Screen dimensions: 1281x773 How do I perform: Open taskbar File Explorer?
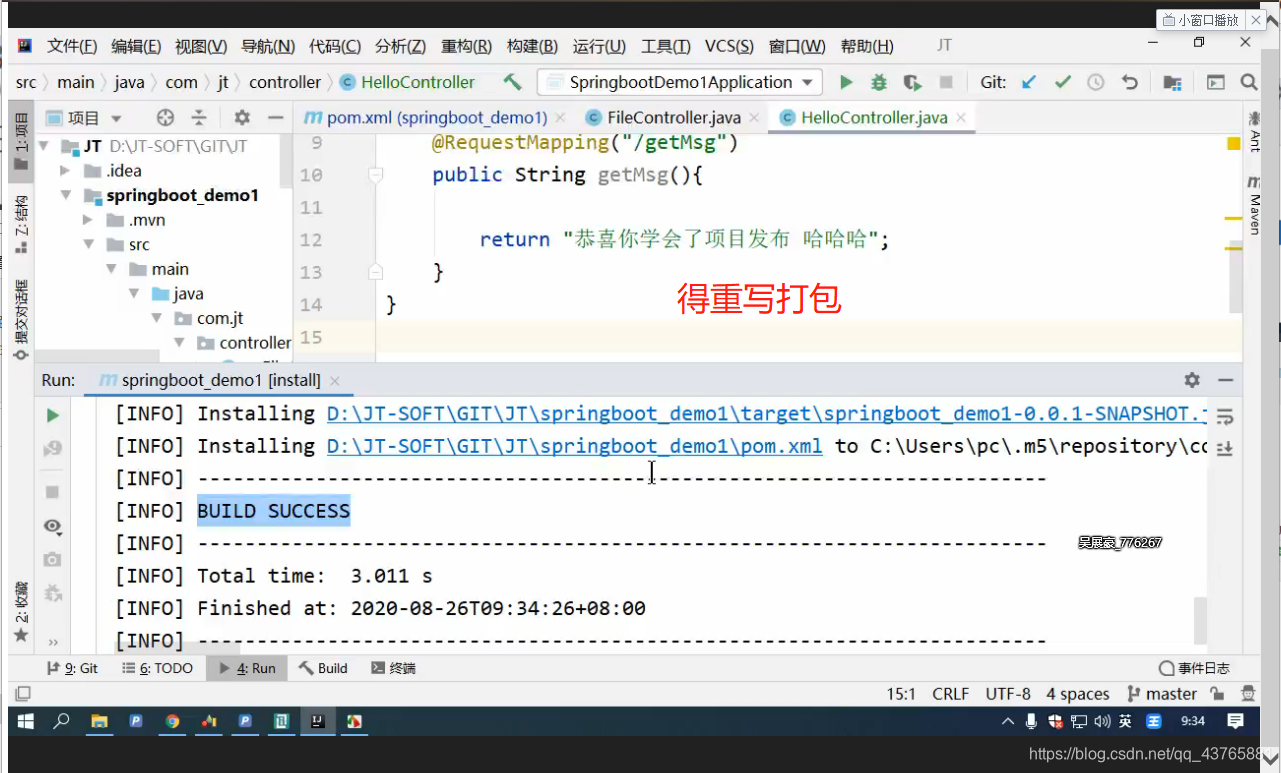pos(99,720)
